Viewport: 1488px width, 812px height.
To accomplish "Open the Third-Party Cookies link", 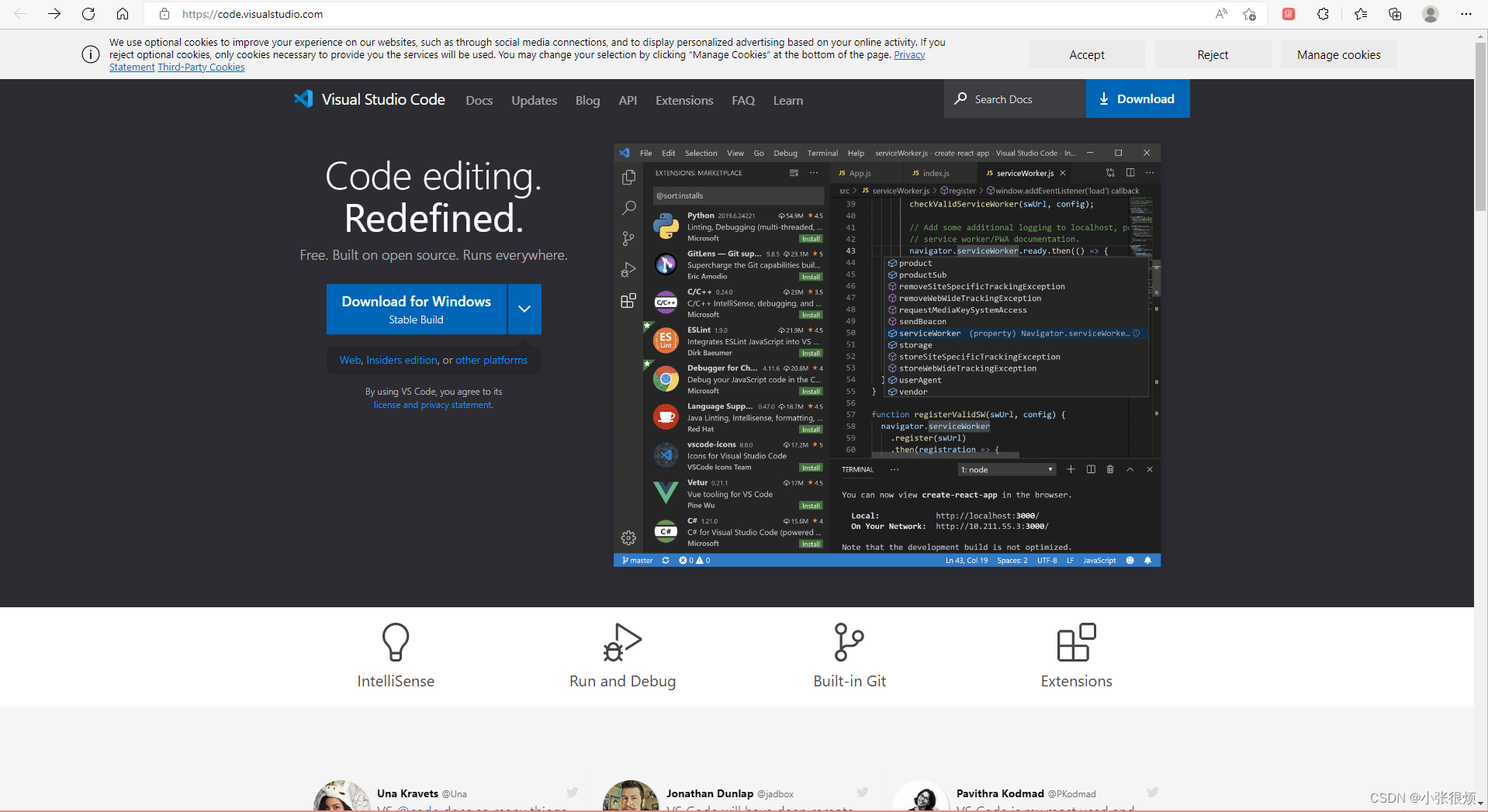I will coord(201,67).
